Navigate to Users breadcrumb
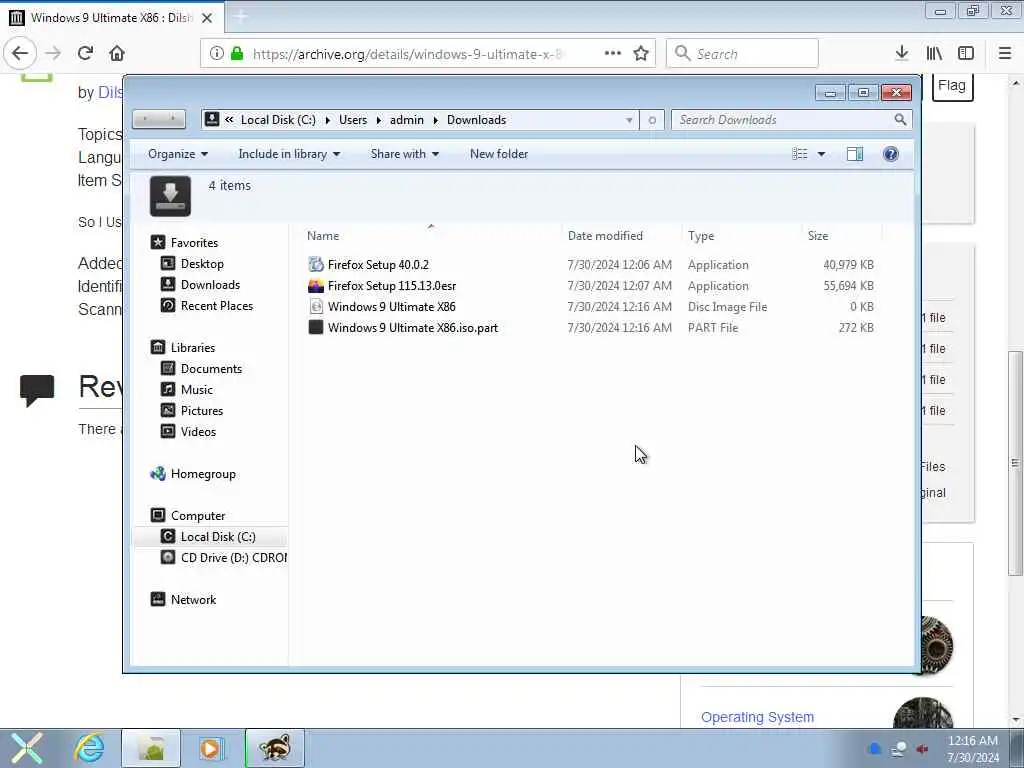Screen dimensions: 1024x768 pos(353,120)
